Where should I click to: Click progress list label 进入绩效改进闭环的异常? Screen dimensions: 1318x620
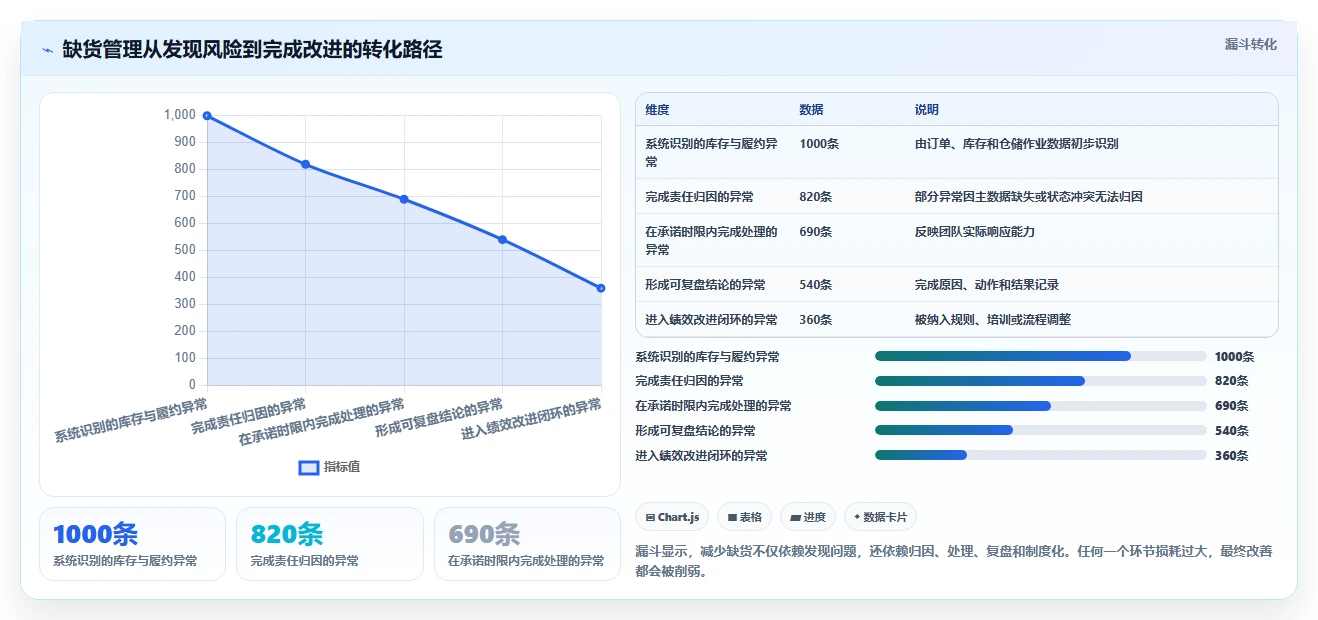point(701,456)
